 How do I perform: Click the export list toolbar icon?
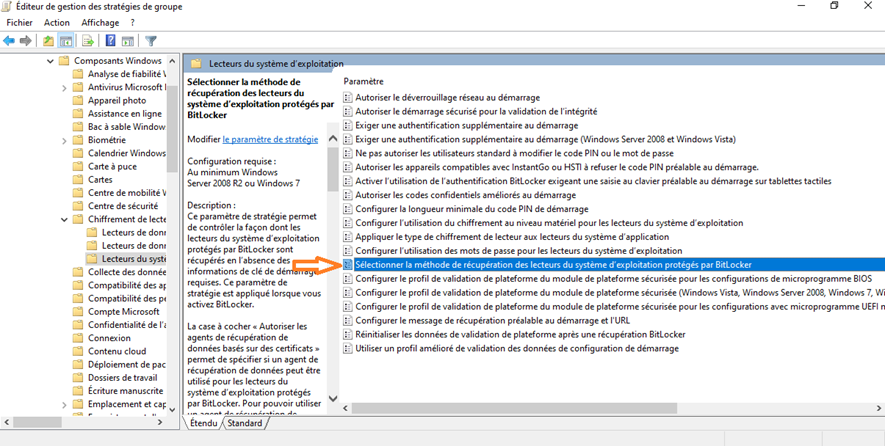point(87,41)
